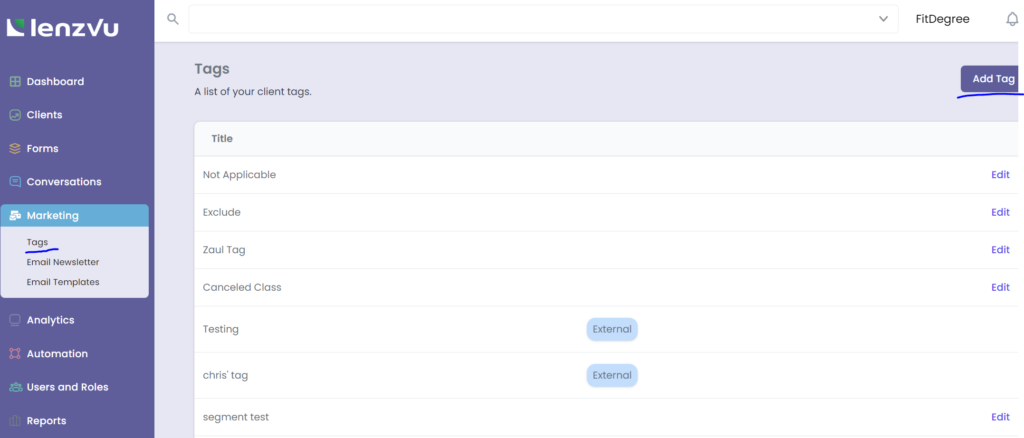Click the Users and Roles icon
This screenshot has width=1024, height=438.
point(15,387)
